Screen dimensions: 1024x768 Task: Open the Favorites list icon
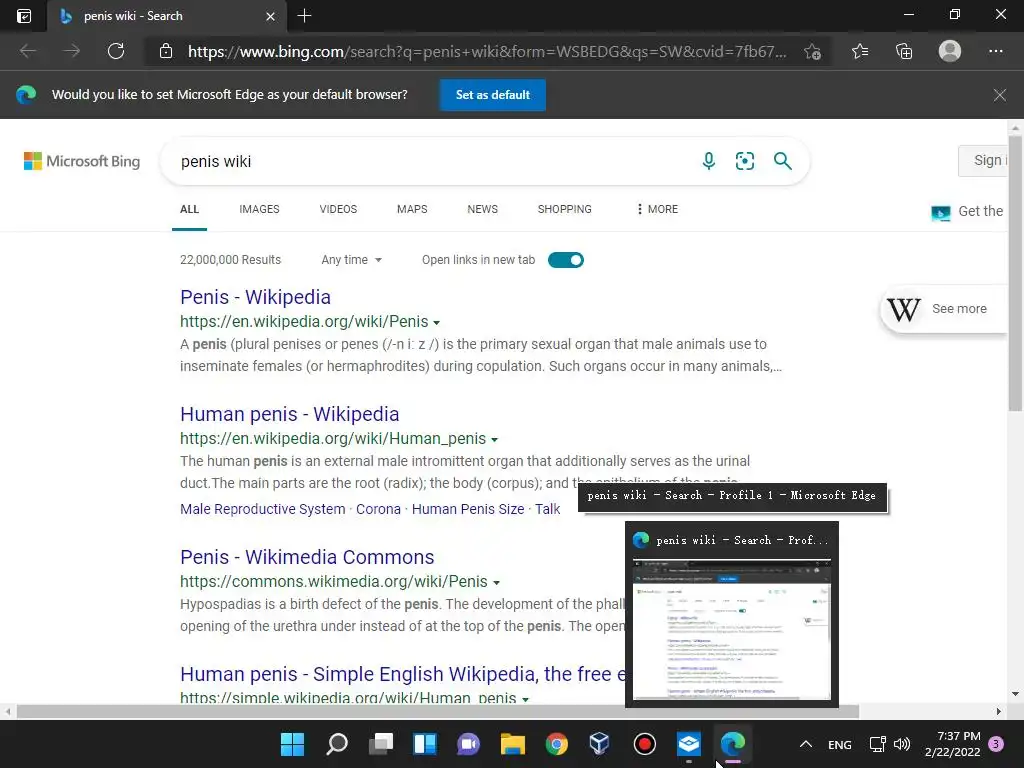(x=860, y=51)
